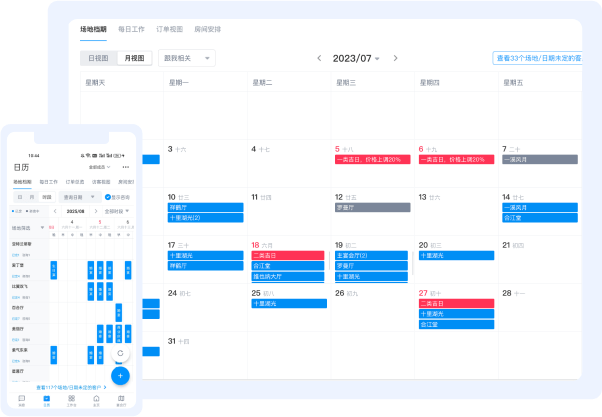Image resolution: width=602 pixels, height=417 pixels.
Task: Open the 每日工作 tab
Action: click(131, 30)
